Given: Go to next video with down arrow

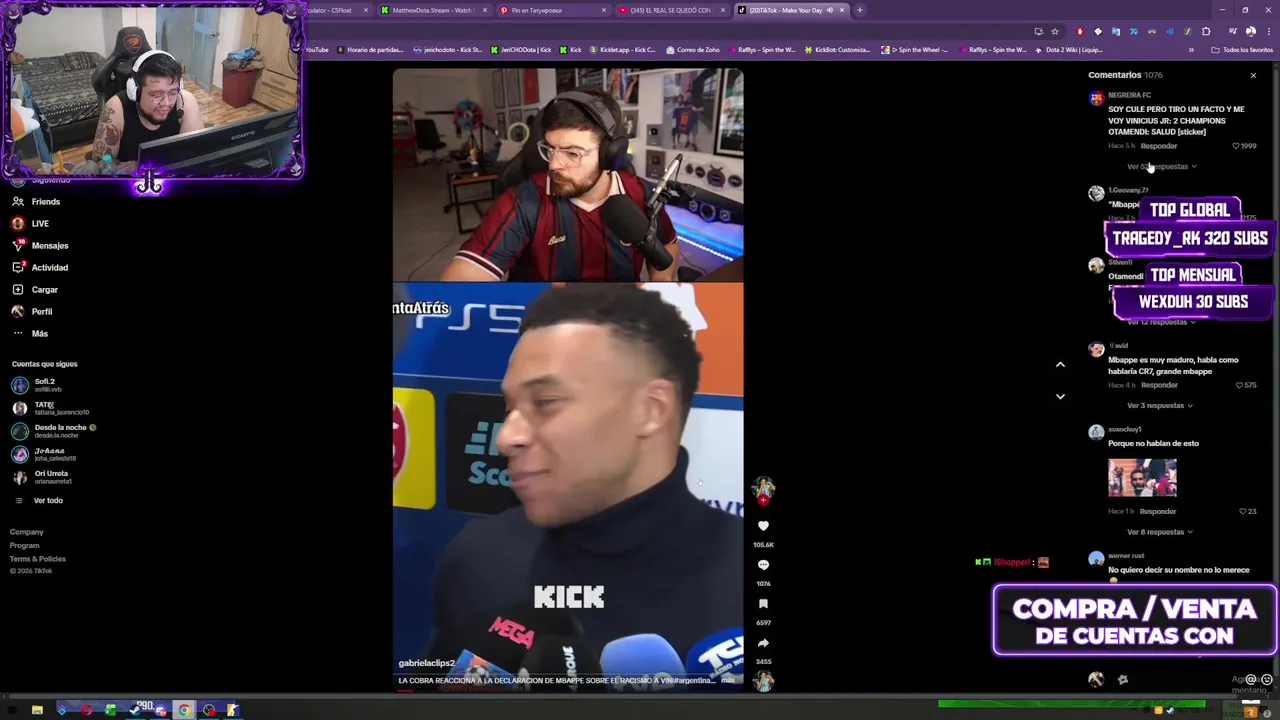Looking at the screenshot, I should 1060,396.
